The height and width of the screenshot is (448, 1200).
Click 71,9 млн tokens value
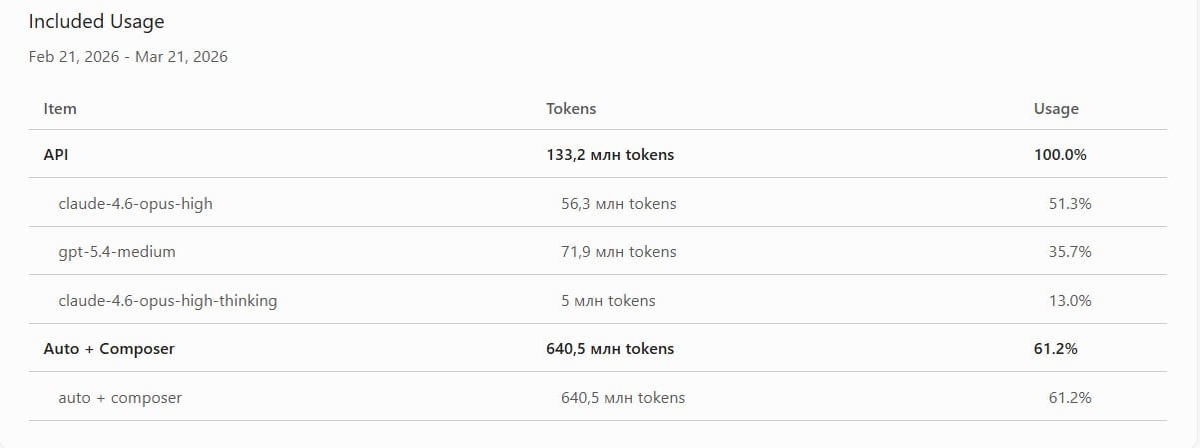pos(618,252)
